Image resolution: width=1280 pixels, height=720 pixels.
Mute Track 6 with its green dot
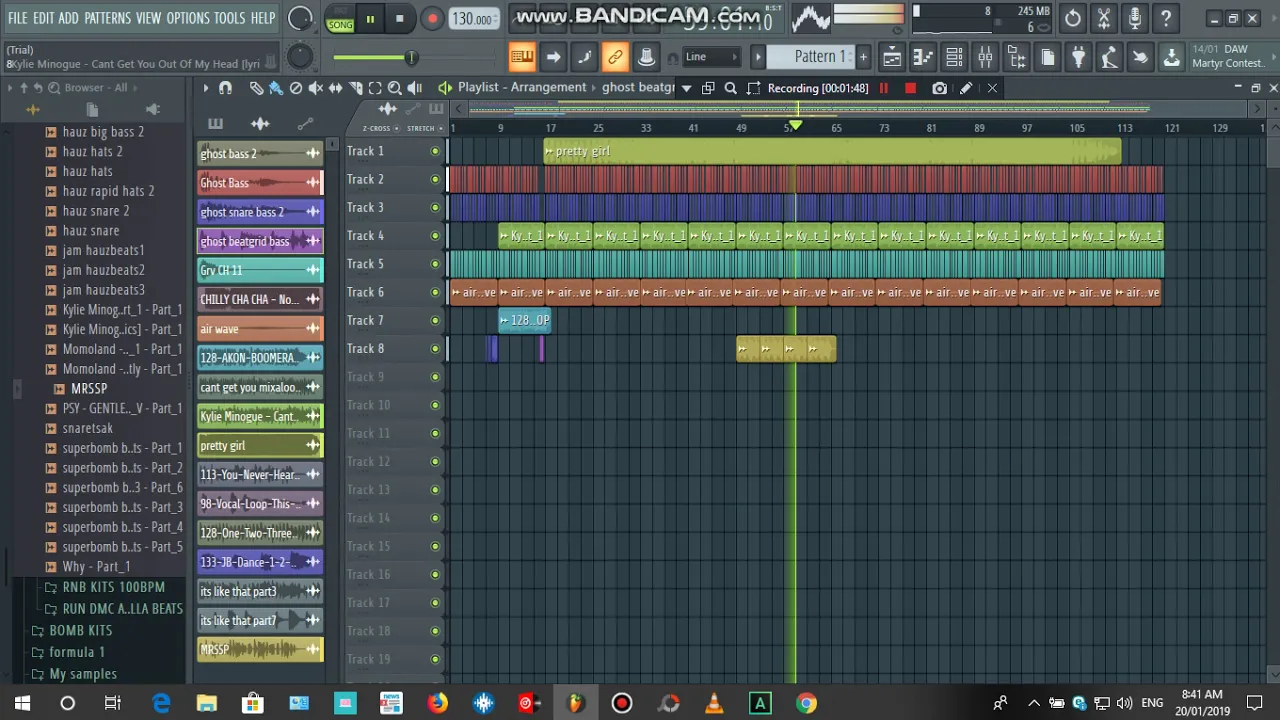tap(435, 293)
